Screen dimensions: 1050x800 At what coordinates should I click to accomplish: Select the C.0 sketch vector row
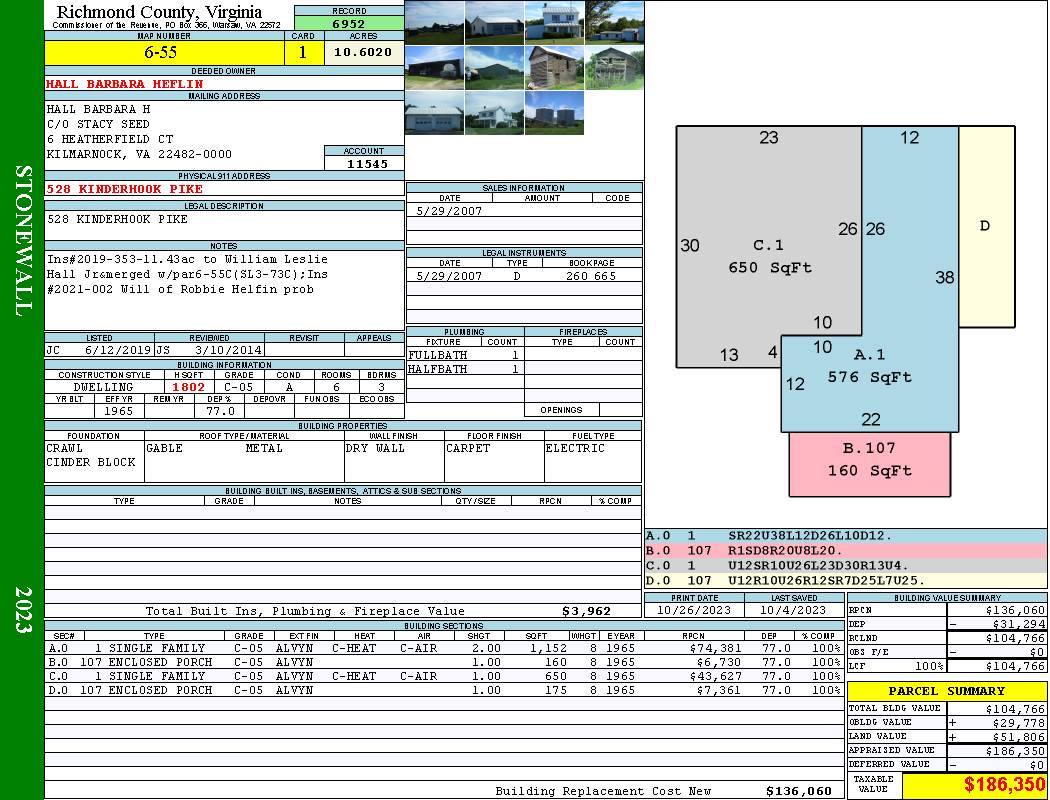pos(846,565)
